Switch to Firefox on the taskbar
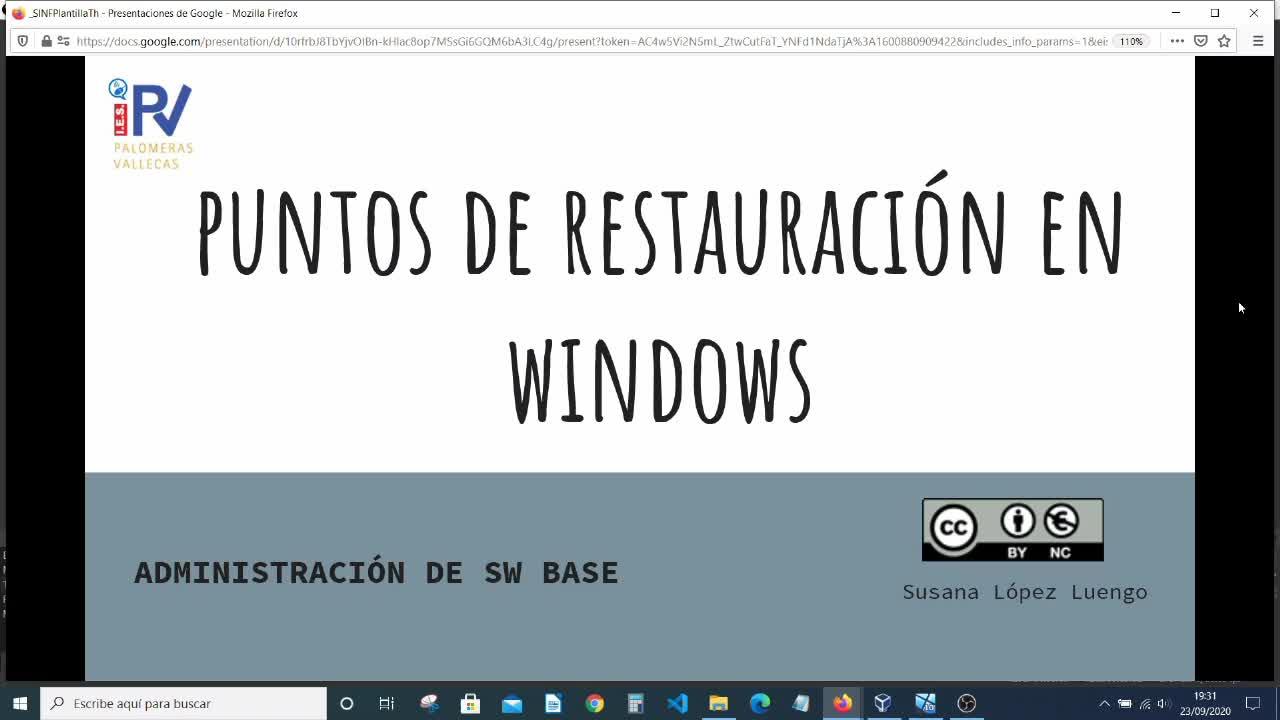Viewport: 1280px width, 720px height. pos(842,703)
